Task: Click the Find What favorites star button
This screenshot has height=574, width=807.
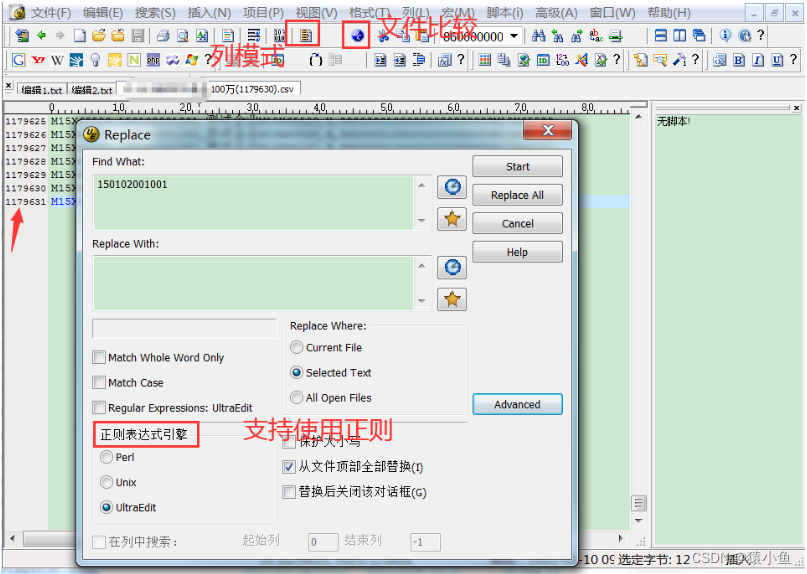Action: tap(452, 219)
